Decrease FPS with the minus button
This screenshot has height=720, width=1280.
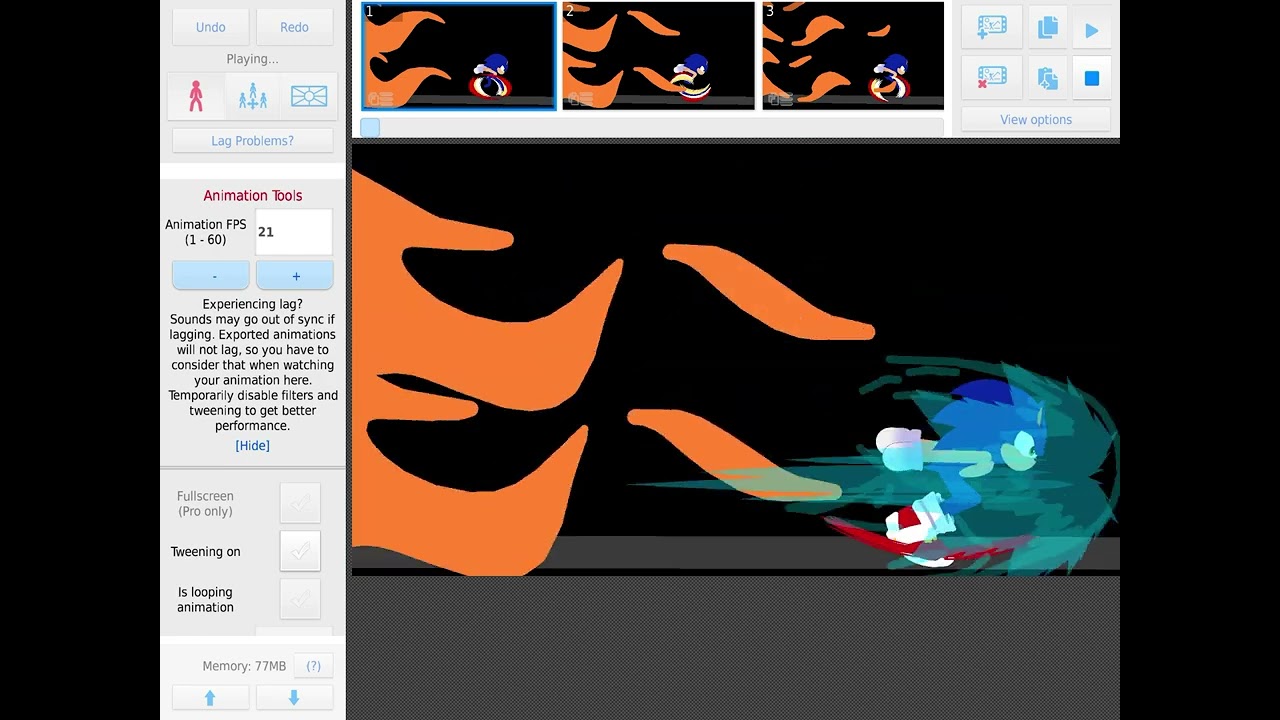point(210,276)
